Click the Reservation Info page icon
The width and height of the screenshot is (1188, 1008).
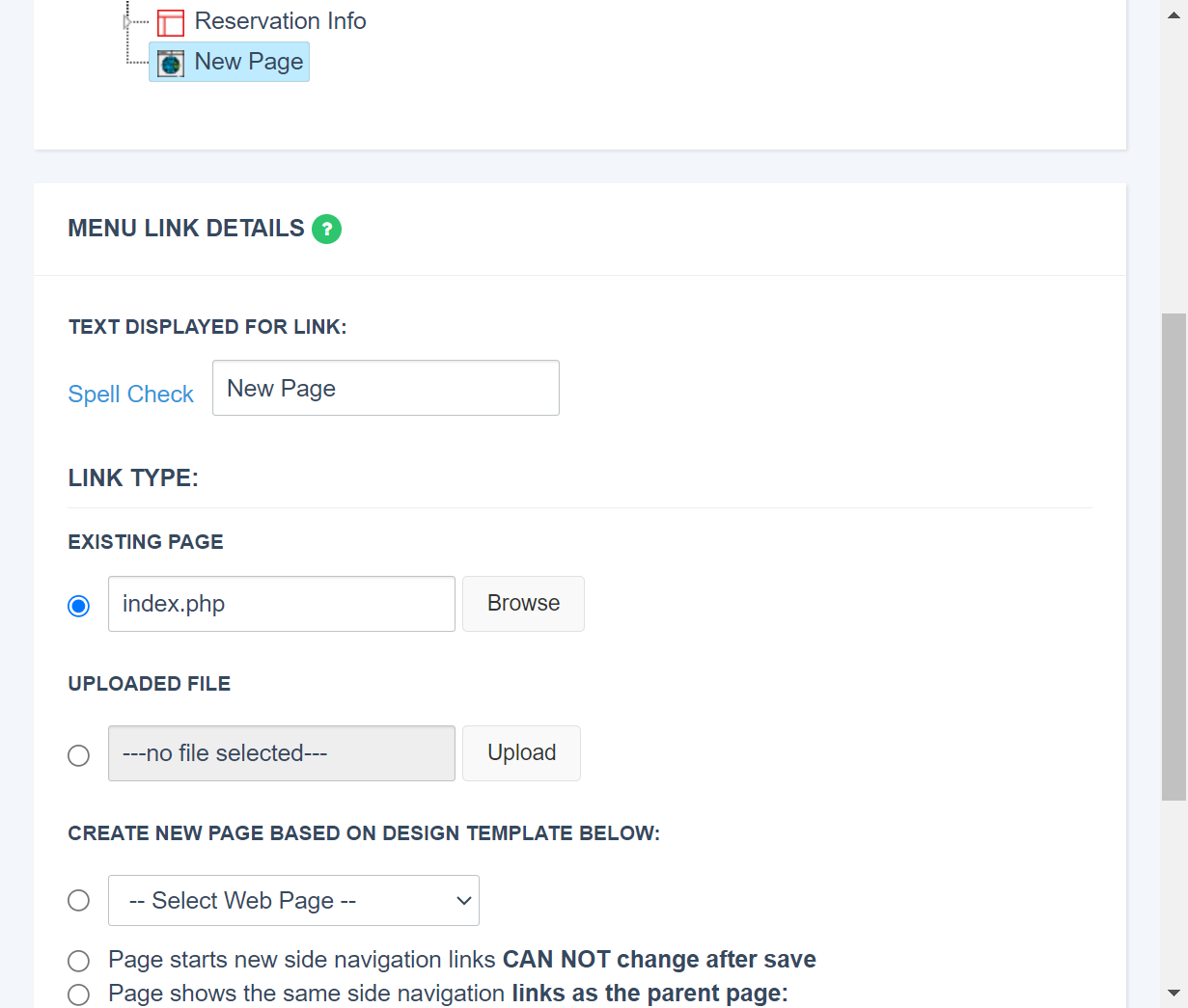click(170, 22)
